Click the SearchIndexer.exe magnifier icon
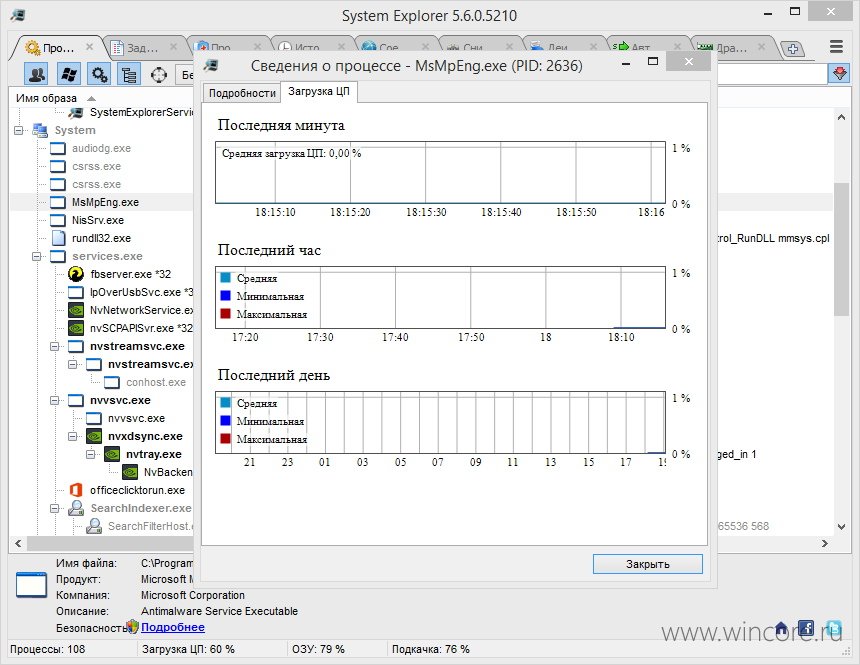860x665 pixels. [x=76, y=508]
